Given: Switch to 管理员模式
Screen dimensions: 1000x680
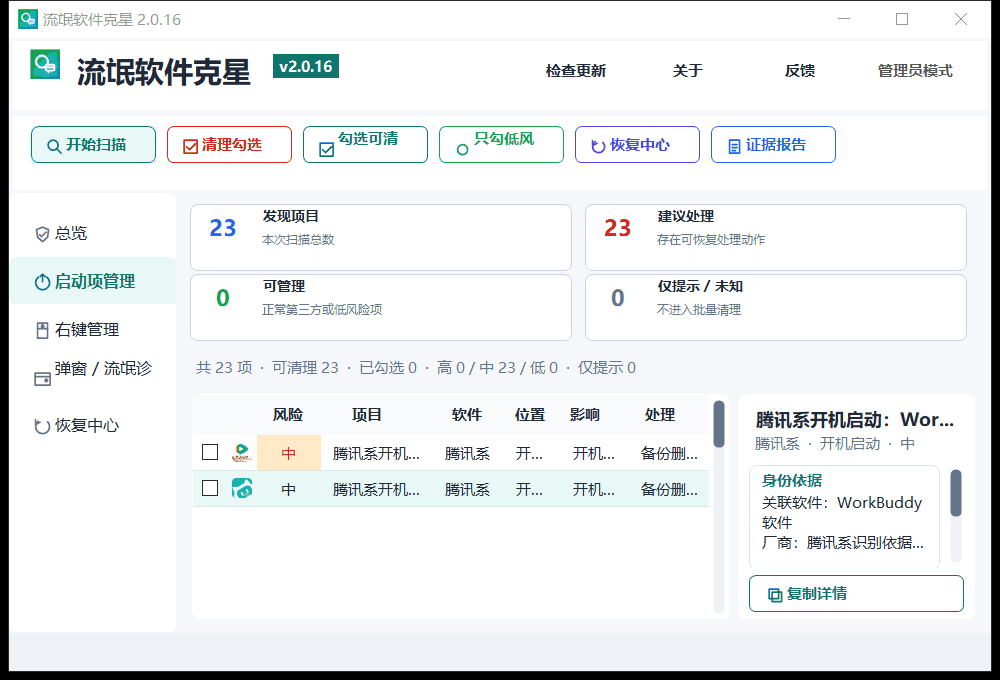Looking at the screenshot, I should (915, 71).
